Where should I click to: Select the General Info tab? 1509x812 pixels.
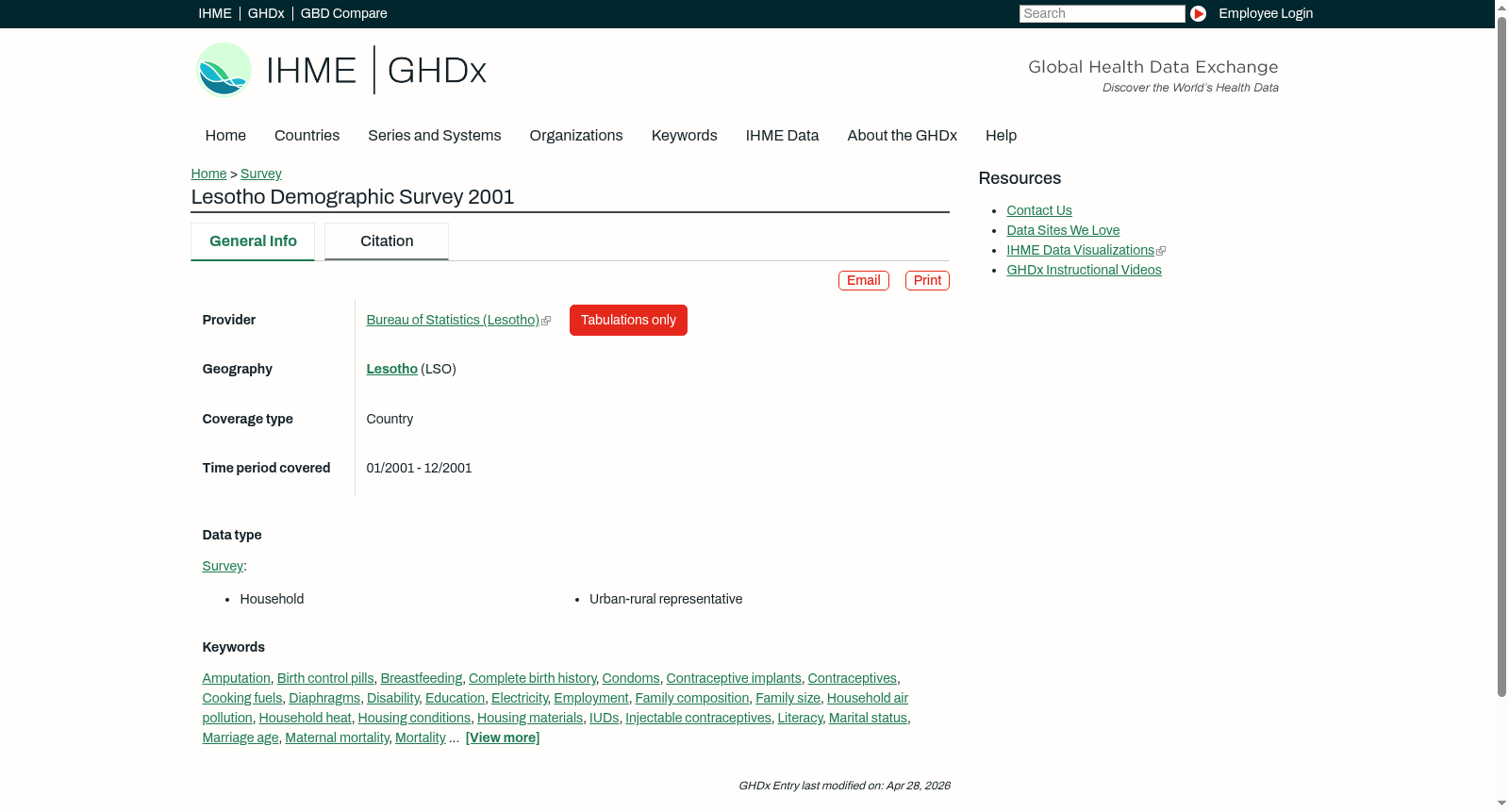pos(253,241)
